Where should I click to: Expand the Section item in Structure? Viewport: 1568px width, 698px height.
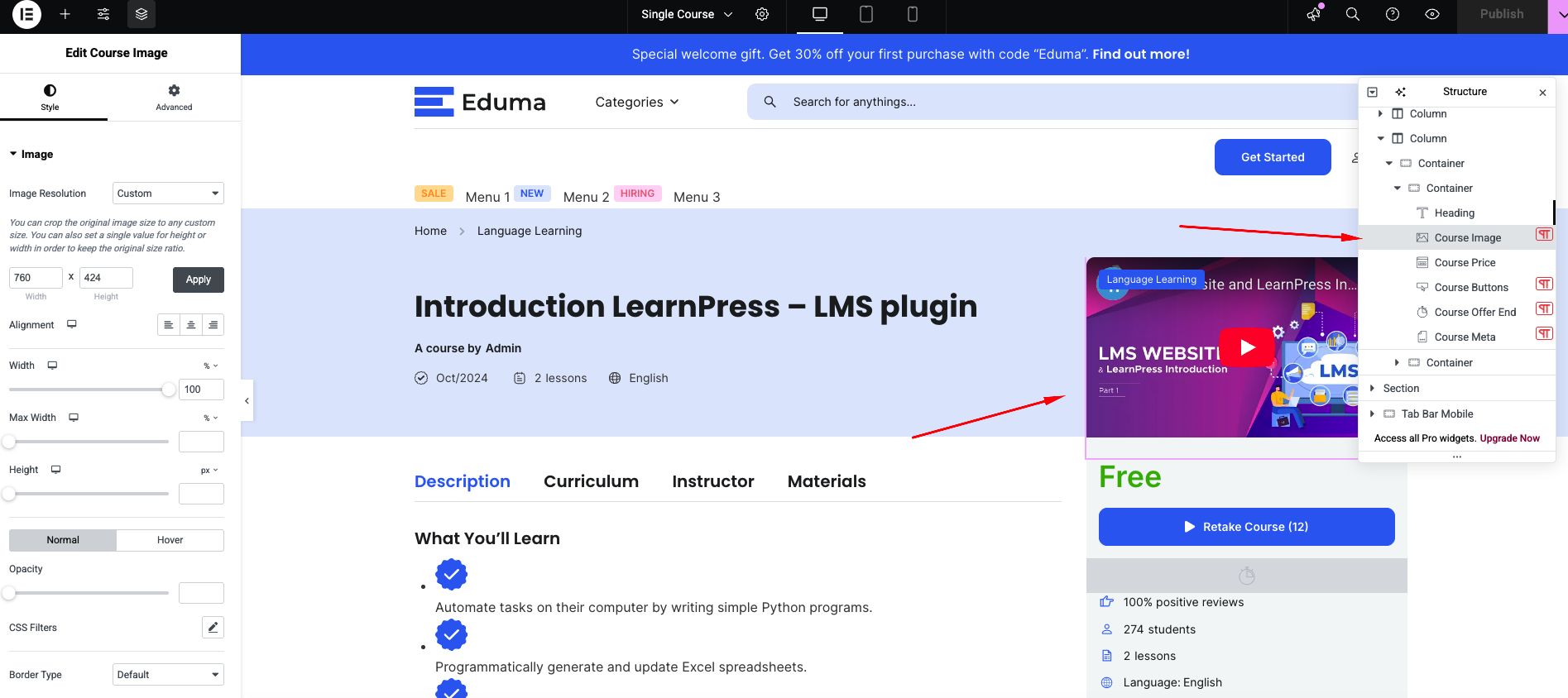(x=1372, y=388)
